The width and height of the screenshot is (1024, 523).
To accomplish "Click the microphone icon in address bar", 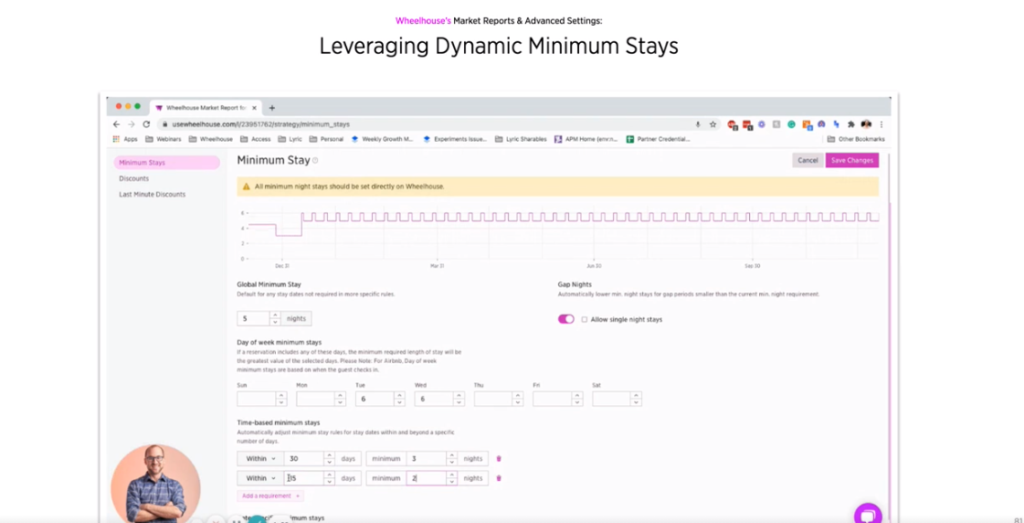I will (x=698, y=124).
